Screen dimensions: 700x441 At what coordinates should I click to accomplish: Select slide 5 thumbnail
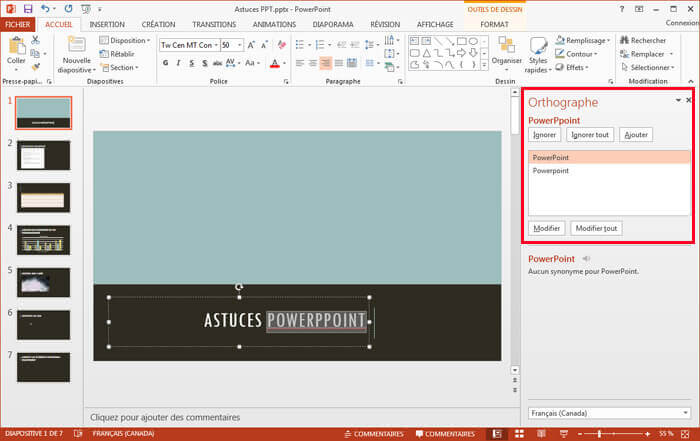point(43,283)
